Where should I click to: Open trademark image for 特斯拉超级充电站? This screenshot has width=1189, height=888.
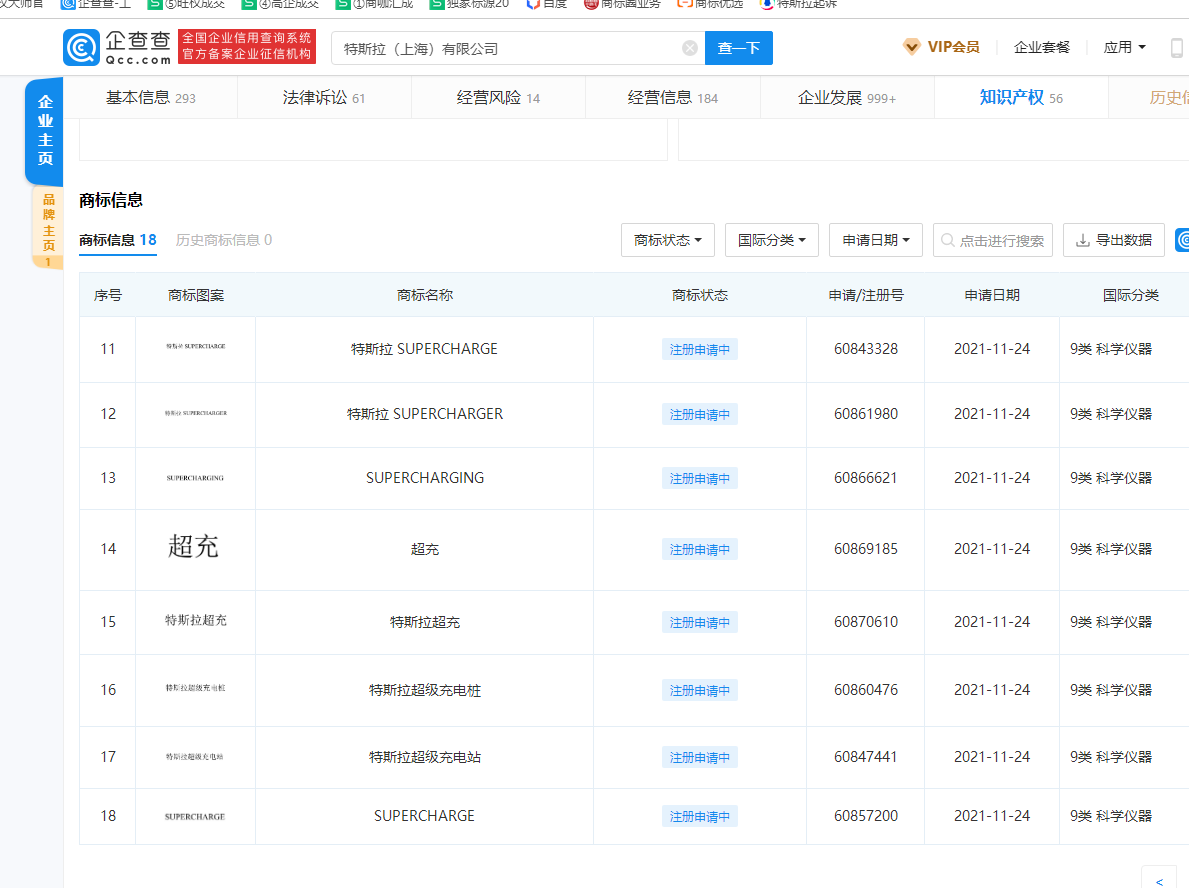pyautogui.click(x=195, y=757)
